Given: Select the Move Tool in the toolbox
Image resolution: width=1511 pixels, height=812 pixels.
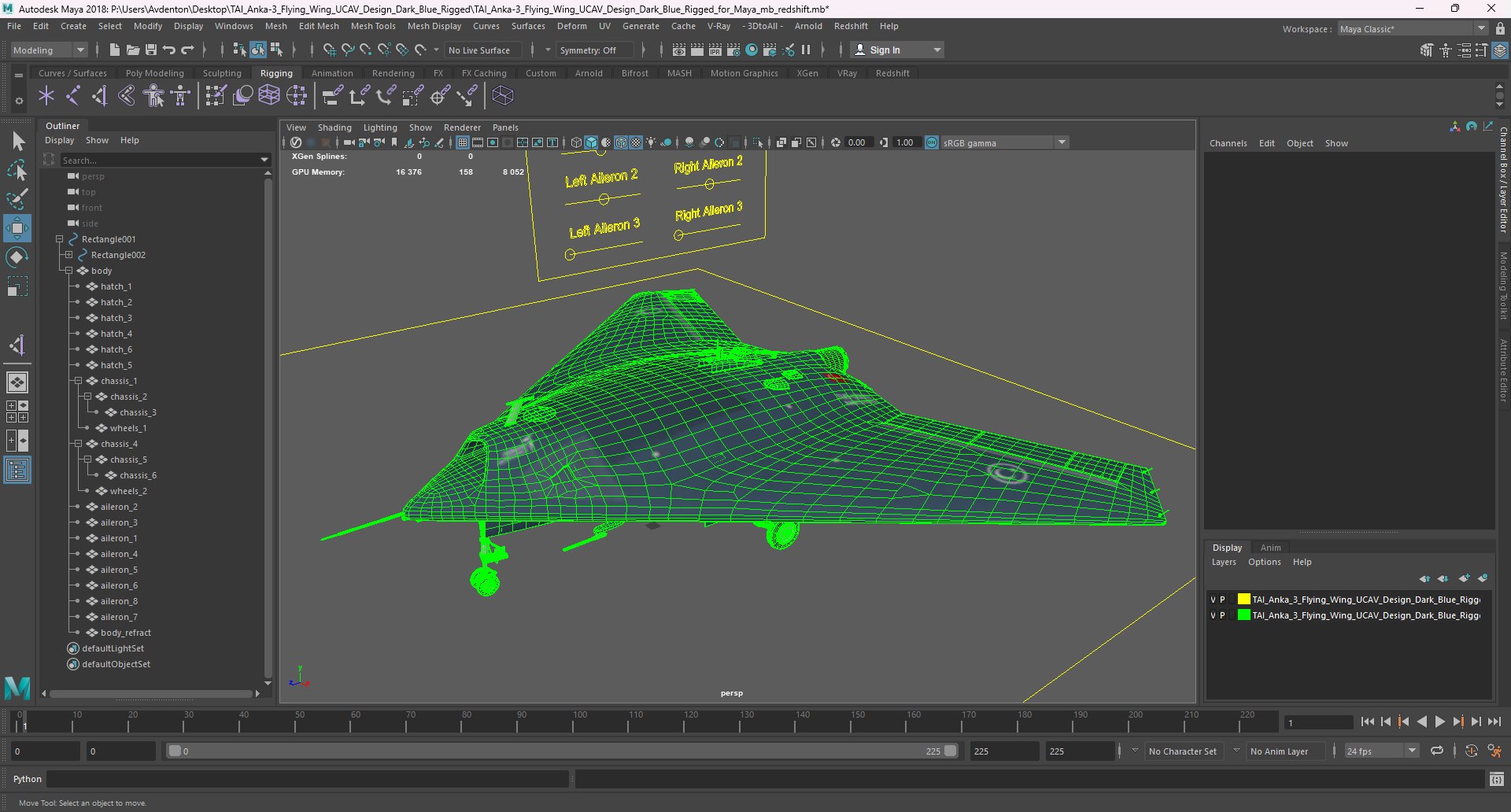Looking at the screenshot, I should point(17,228).
